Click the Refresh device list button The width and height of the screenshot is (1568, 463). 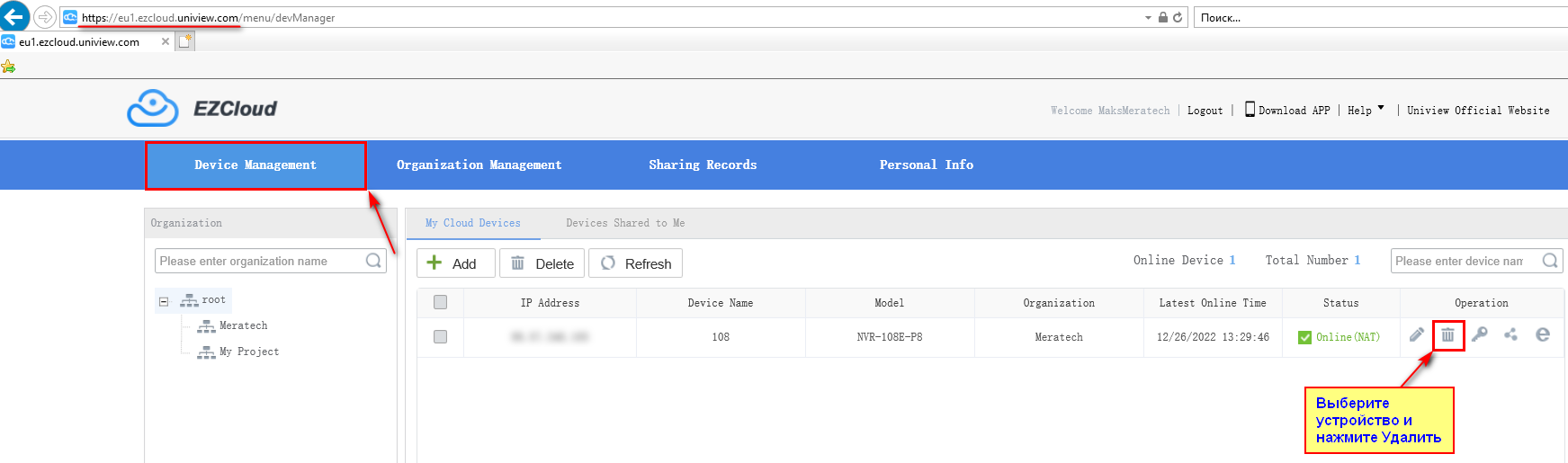[x=635, y=263]
